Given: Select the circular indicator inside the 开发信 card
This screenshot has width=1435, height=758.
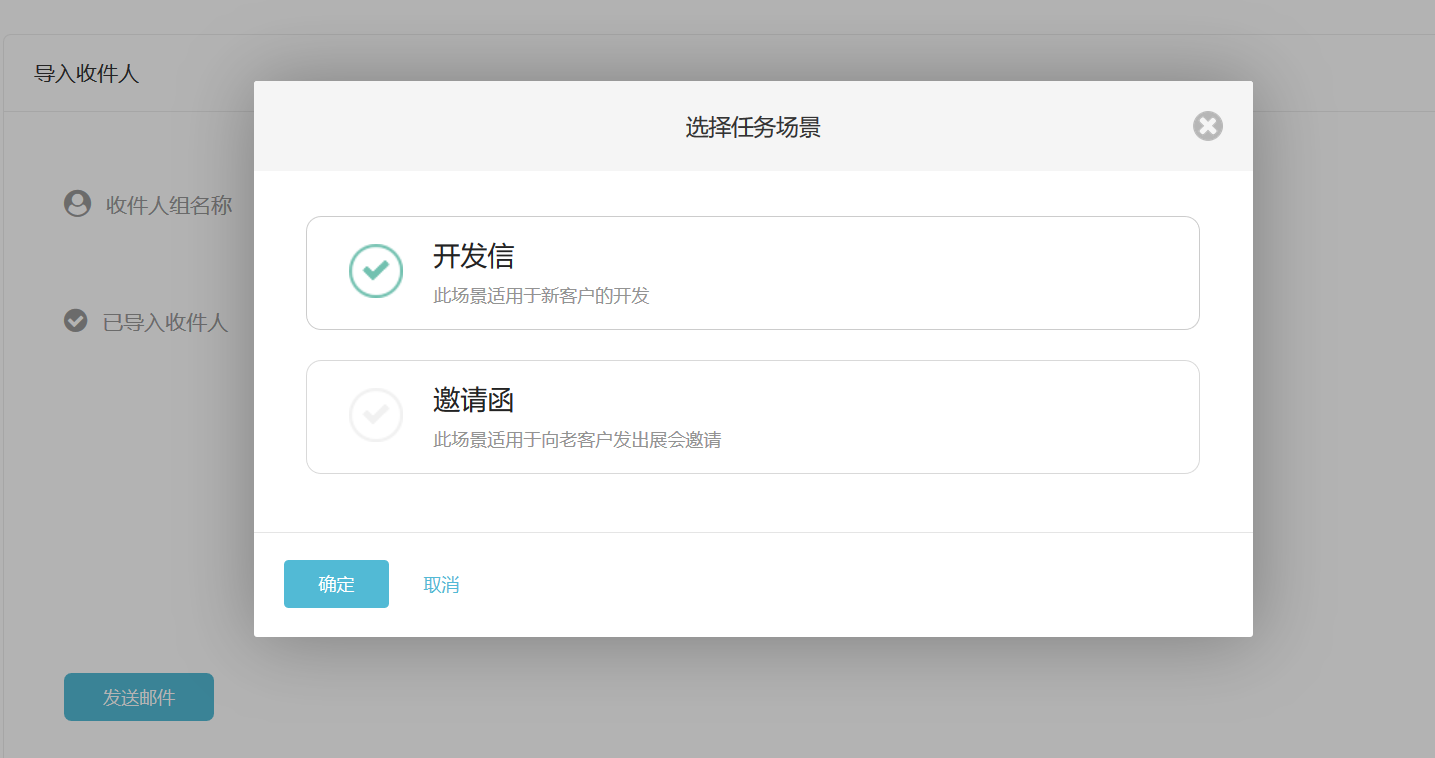Looking at the screenshot, I should [x=375, y=270].
